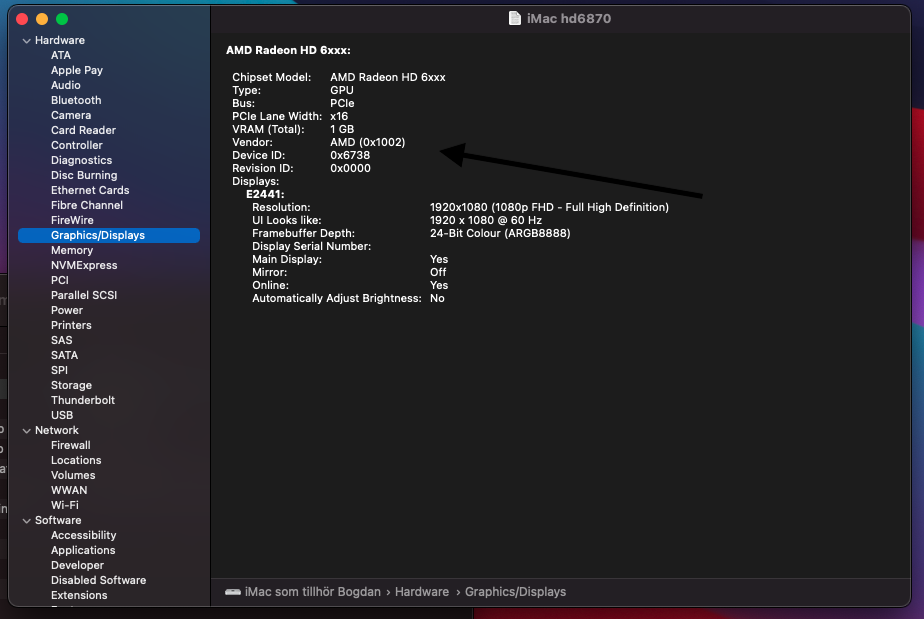Image resolution: width=924 pixels, height=619 pixels.
Task: Open Extensions under Software
Action: [79, 595]
